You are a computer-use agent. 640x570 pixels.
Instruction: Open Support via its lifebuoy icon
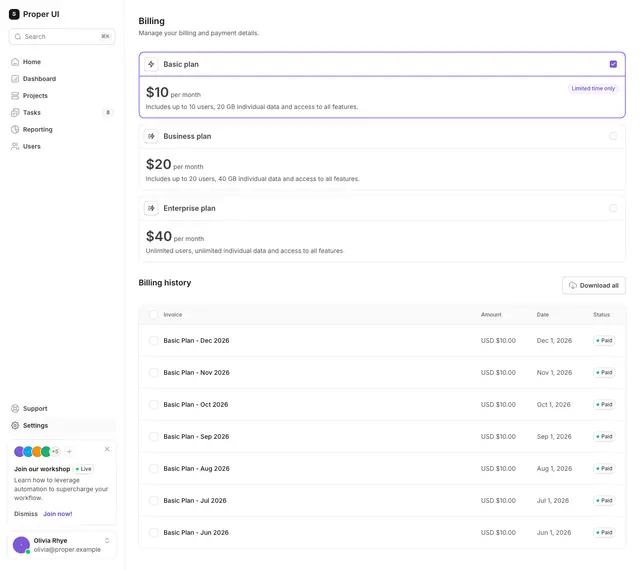click(15, 408)
